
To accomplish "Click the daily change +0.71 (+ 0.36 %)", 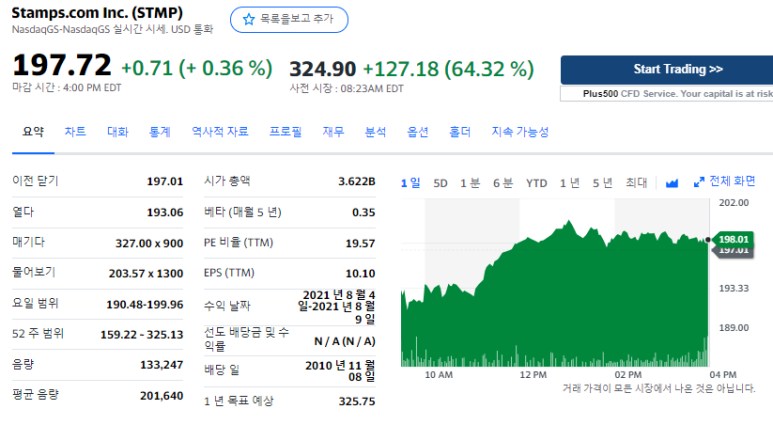I will [x=197, y=68].
